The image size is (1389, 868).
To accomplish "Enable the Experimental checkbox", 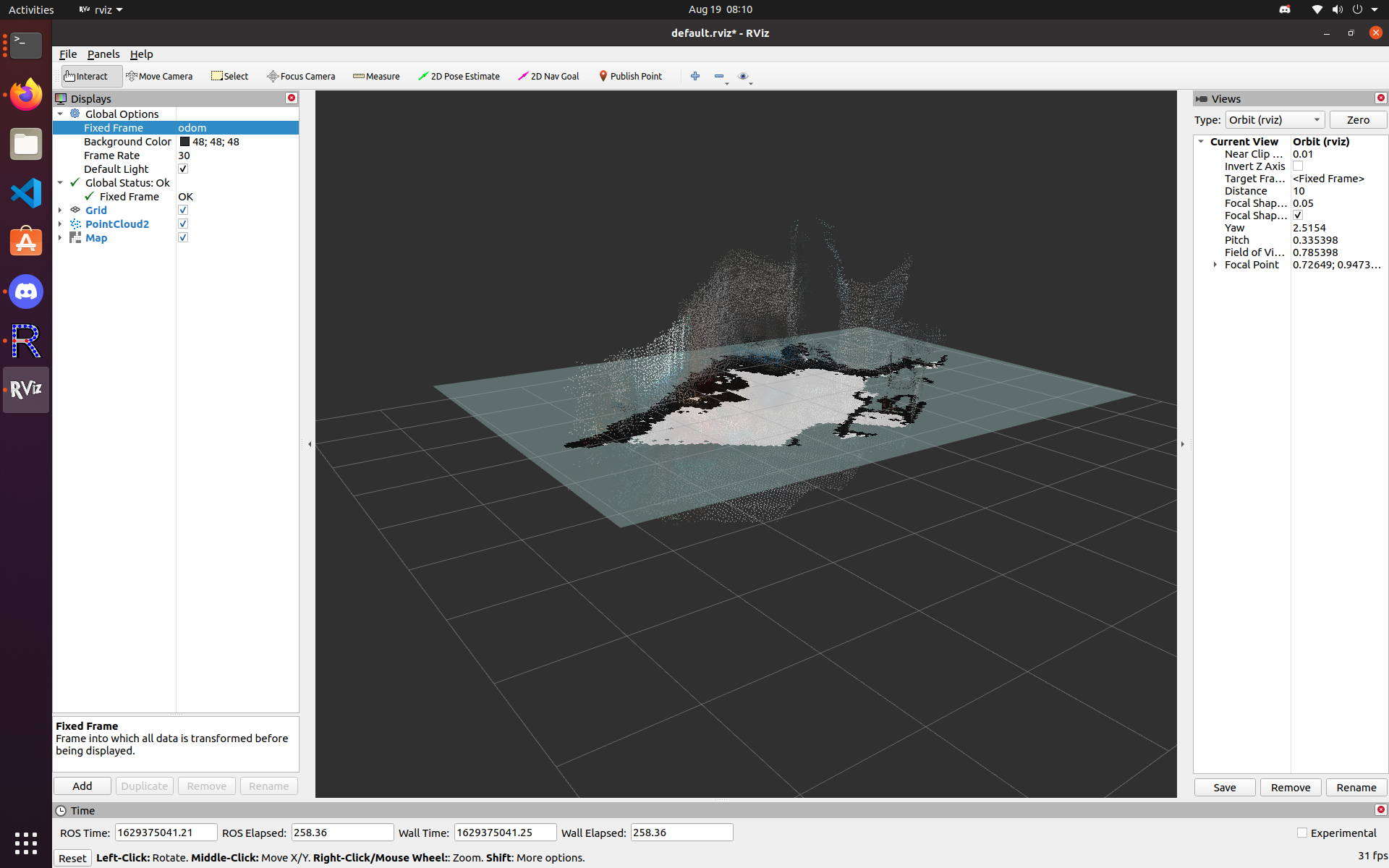I will click(1302, 833).
